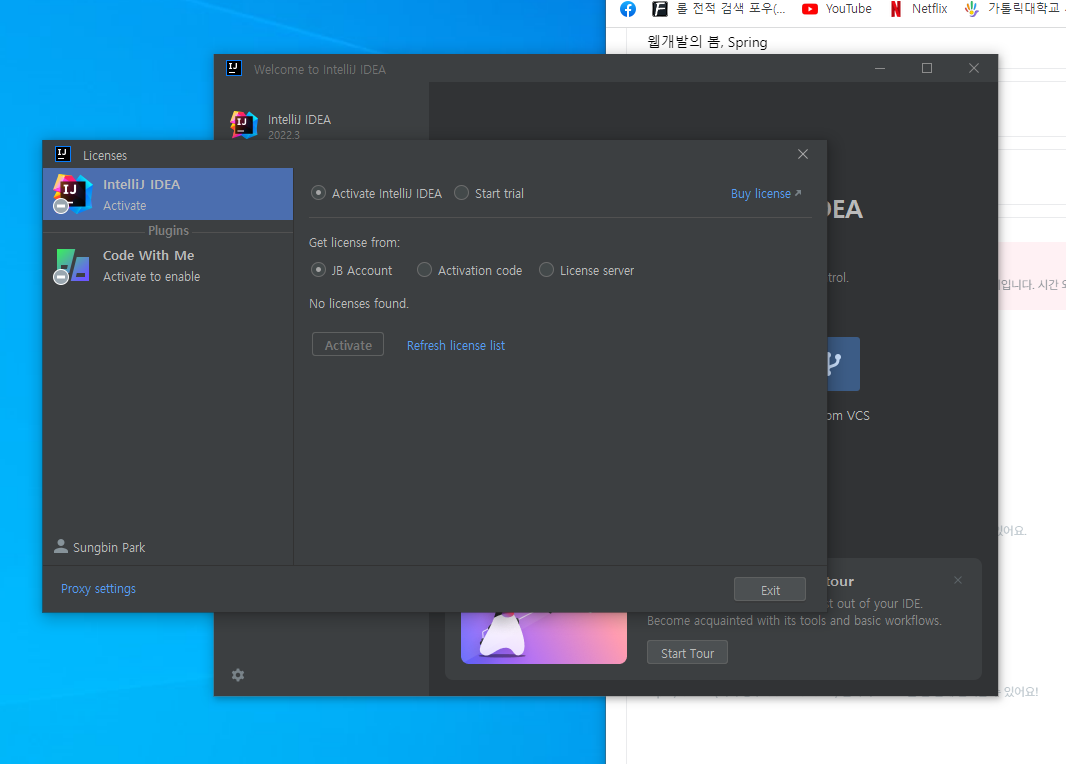Screen dimensions: 1066x764
Task: Click the Sungbin Park account user icon
Action: click(x=61, y=546)
